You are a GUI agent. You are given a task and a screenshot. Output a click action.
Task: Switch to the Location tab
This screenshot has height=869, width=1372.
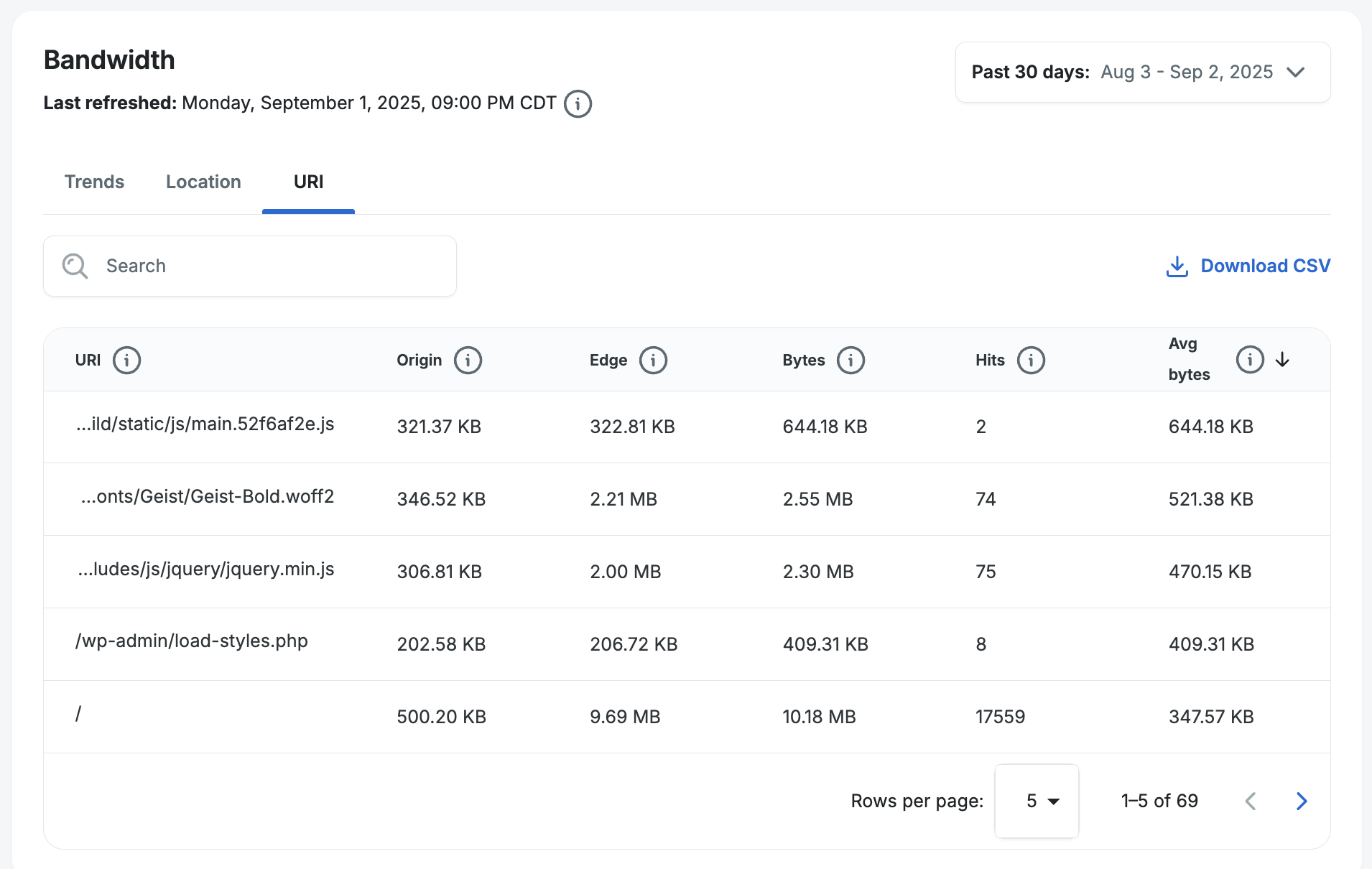(x=203, y=182)
